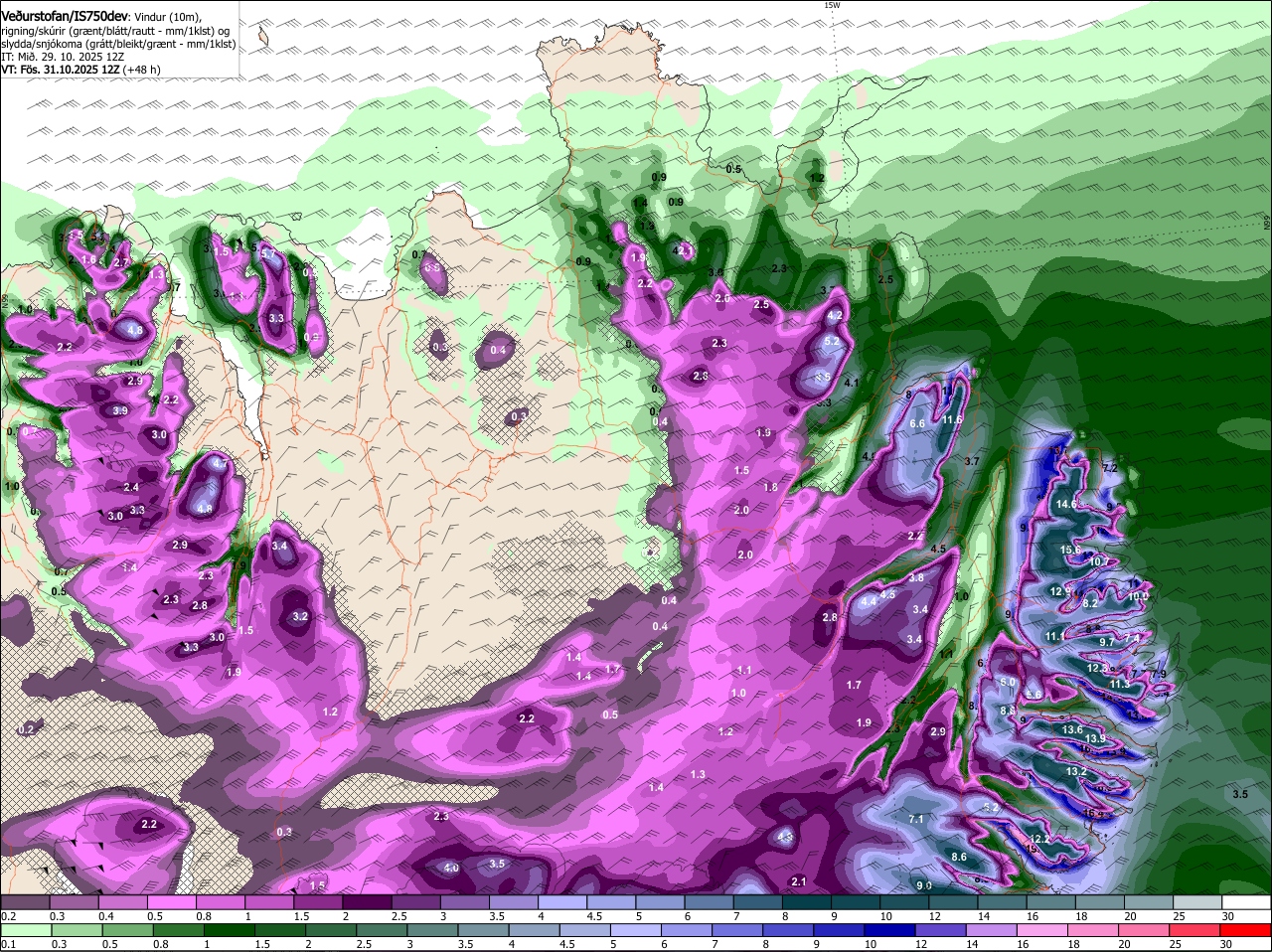Click the 2.6 value label
This screenshot has width=1272, height=952.
(722, 298)
